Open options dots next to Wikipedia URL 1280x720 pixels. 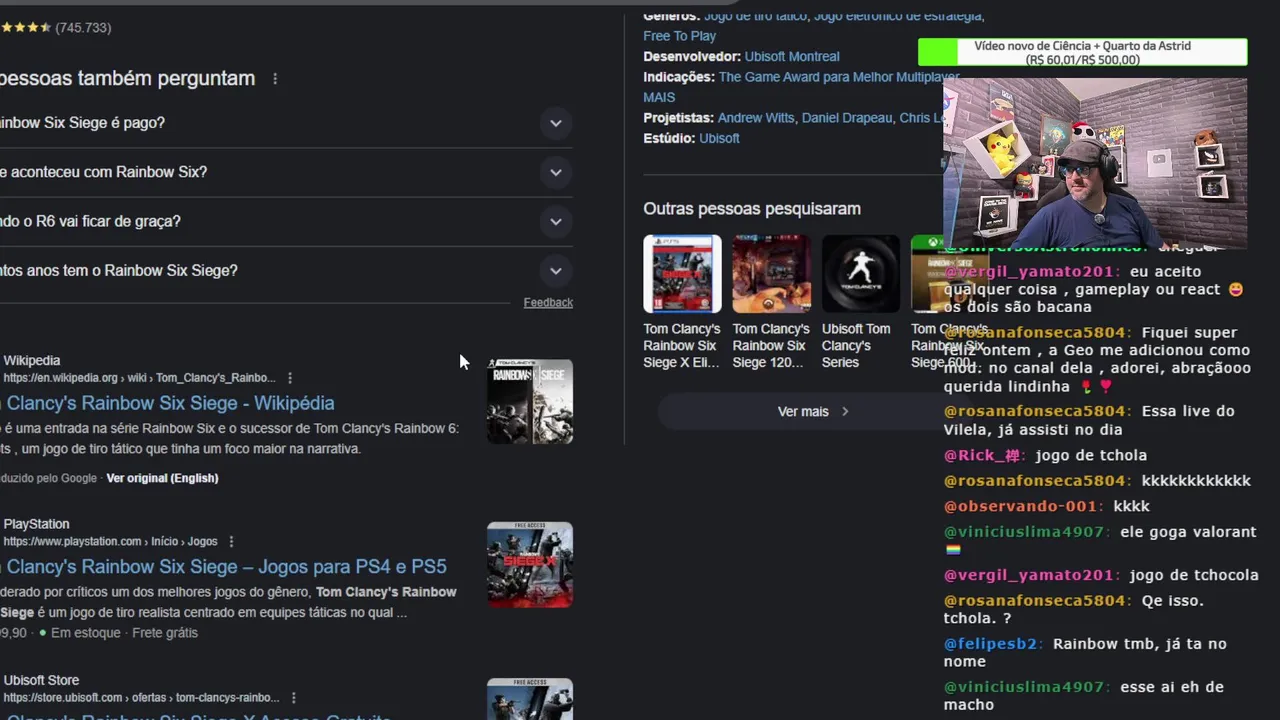click(290, 378)
